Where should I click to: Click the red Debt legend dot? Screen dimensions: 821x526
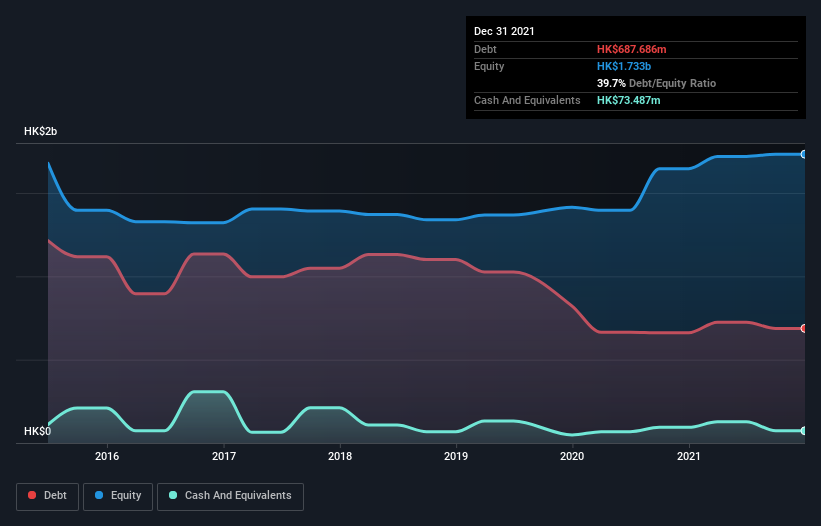(32, 495)
